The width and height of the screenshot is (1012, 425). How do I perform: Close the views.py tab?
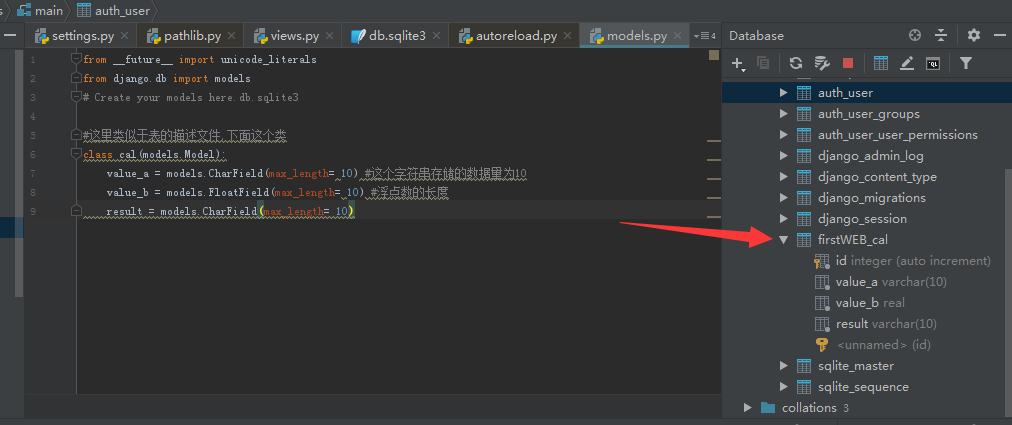point(329,36)
